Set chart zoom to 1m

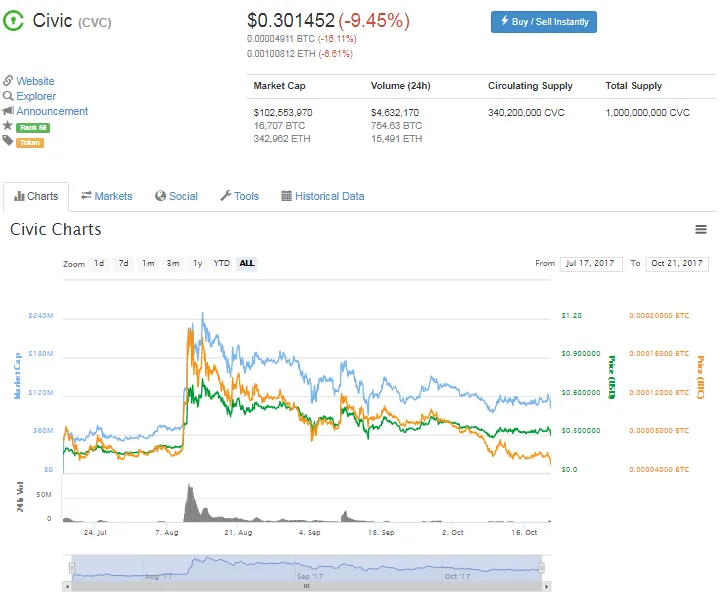pyautogui.click(x=148, y=264)
